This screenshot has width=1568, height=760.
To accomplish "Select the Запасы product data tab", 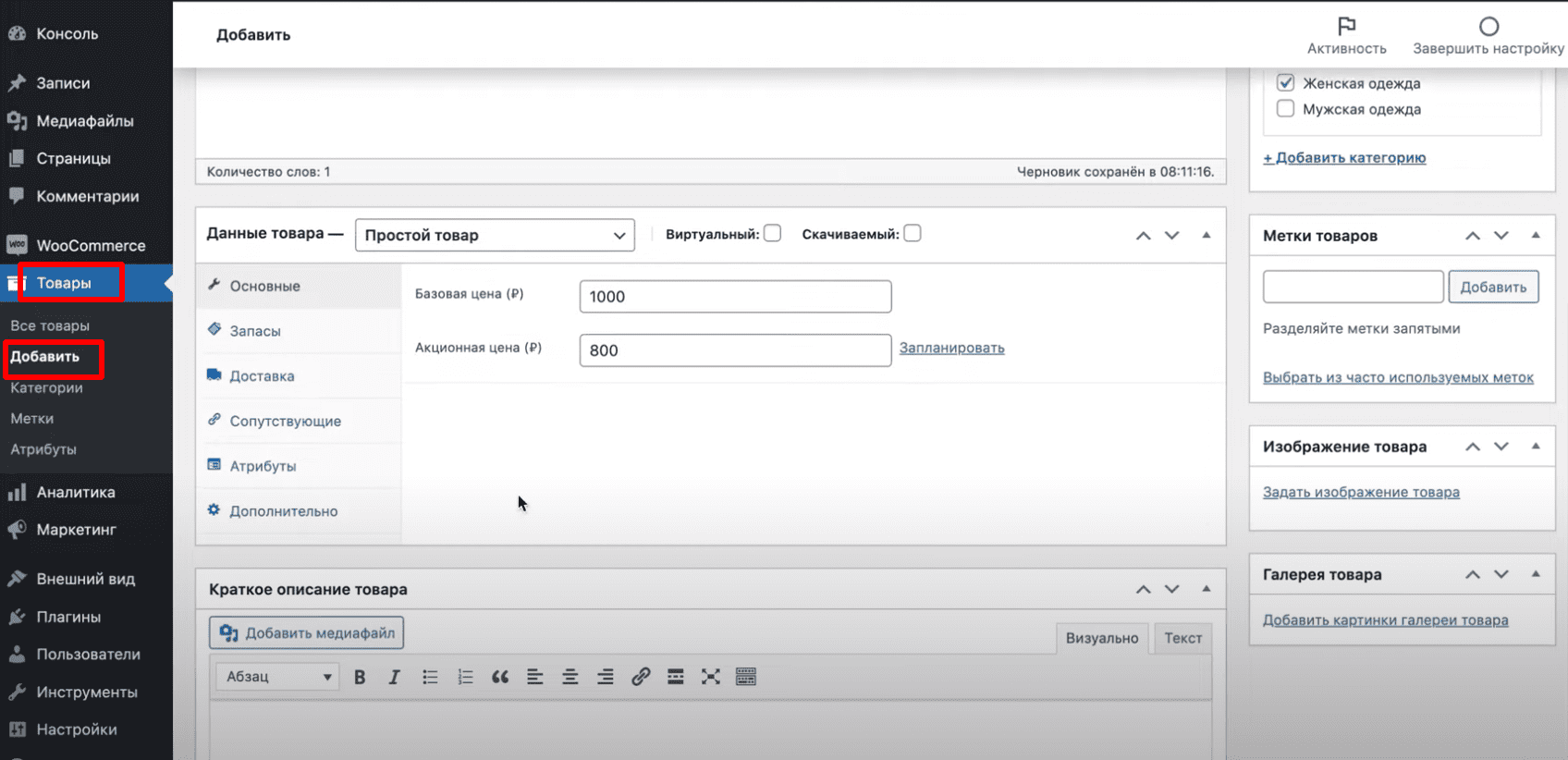I will [x=299, y=330].
